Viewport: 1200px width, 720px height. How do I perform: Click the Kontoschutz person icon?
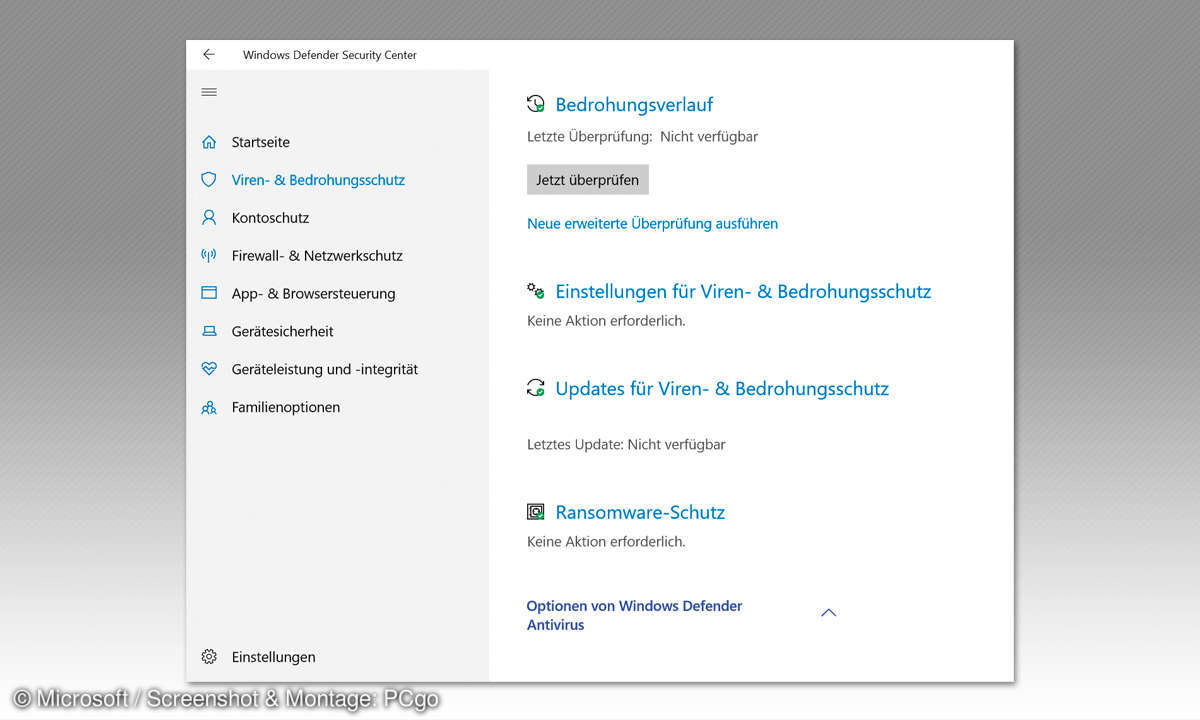click(209, 217)
